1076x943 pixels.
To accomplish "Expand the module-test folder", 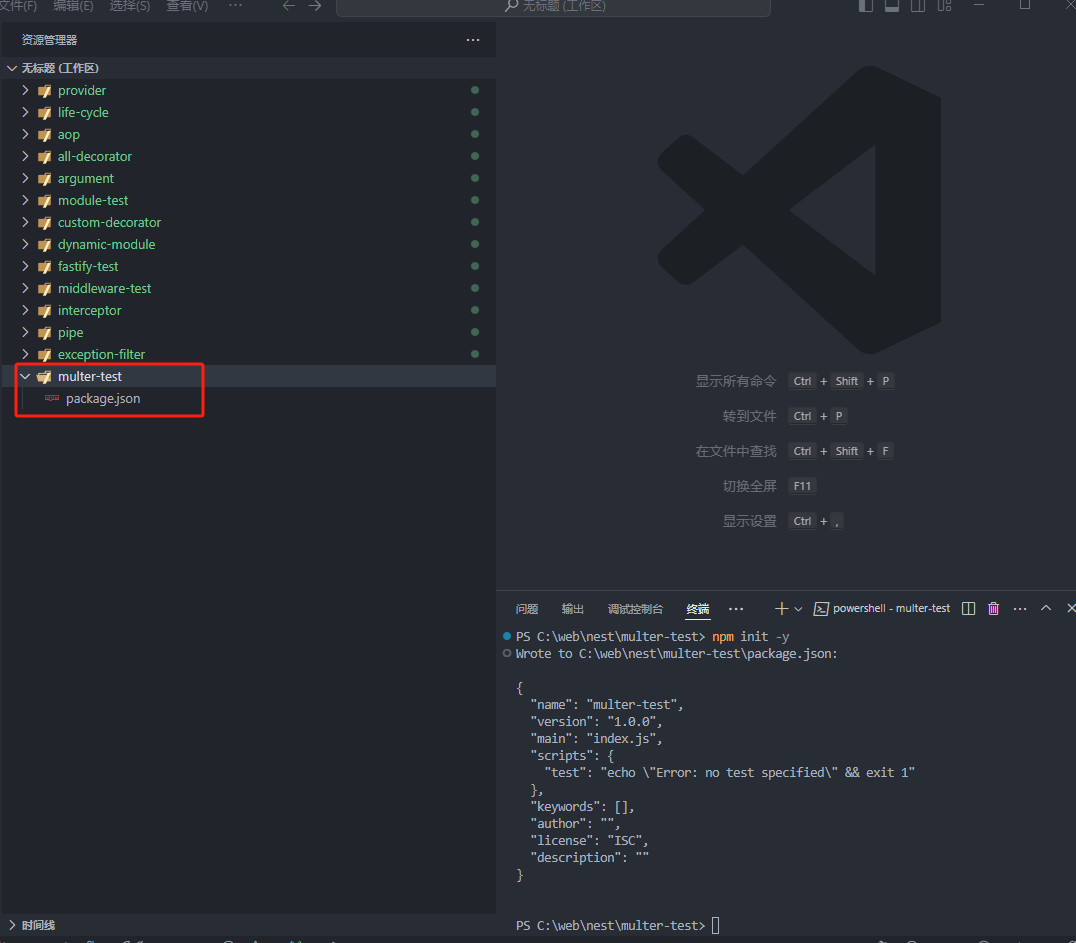I will [25, 200].
